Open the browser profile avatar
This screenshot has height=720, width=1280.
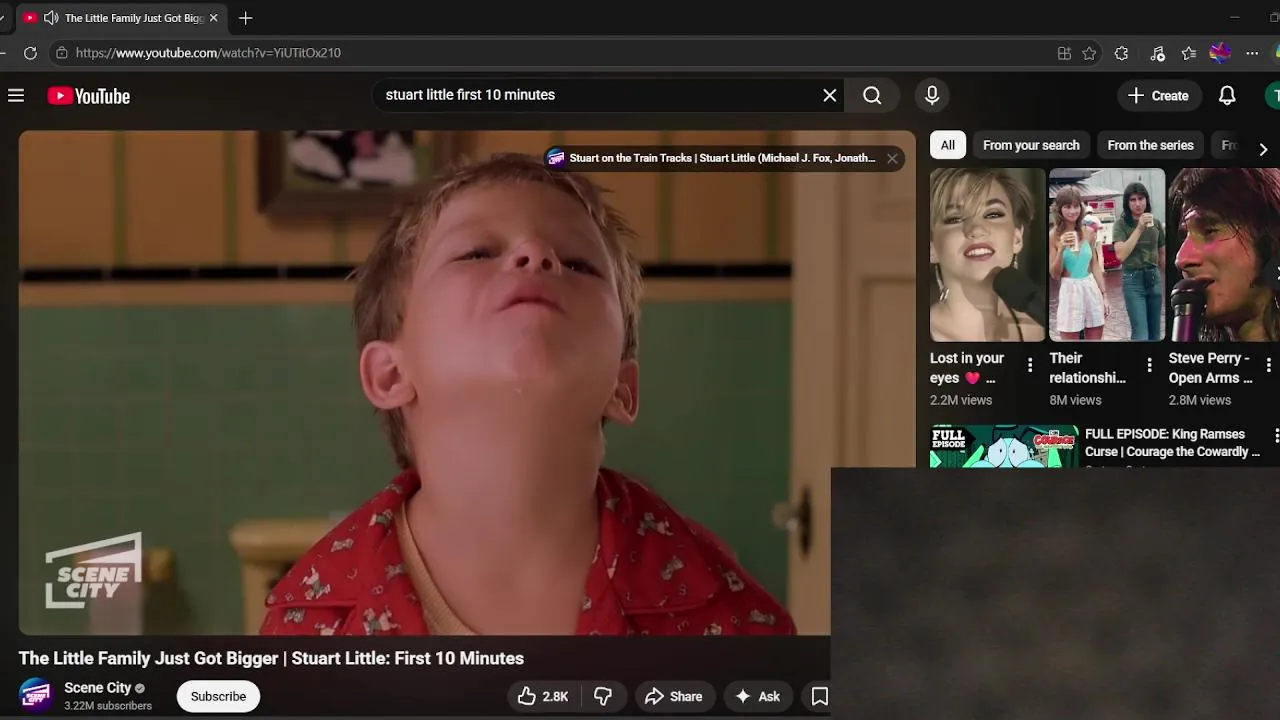[x=1220, y=53]
